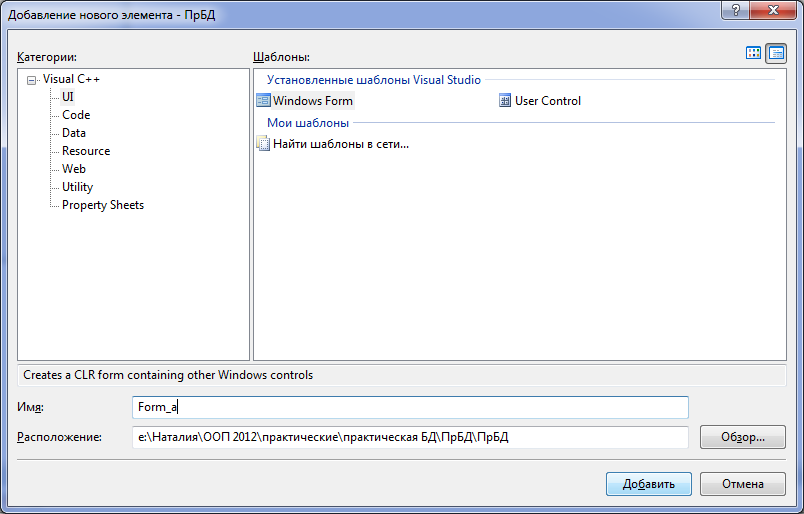Choose the Resource category

[x=86, y=151]
